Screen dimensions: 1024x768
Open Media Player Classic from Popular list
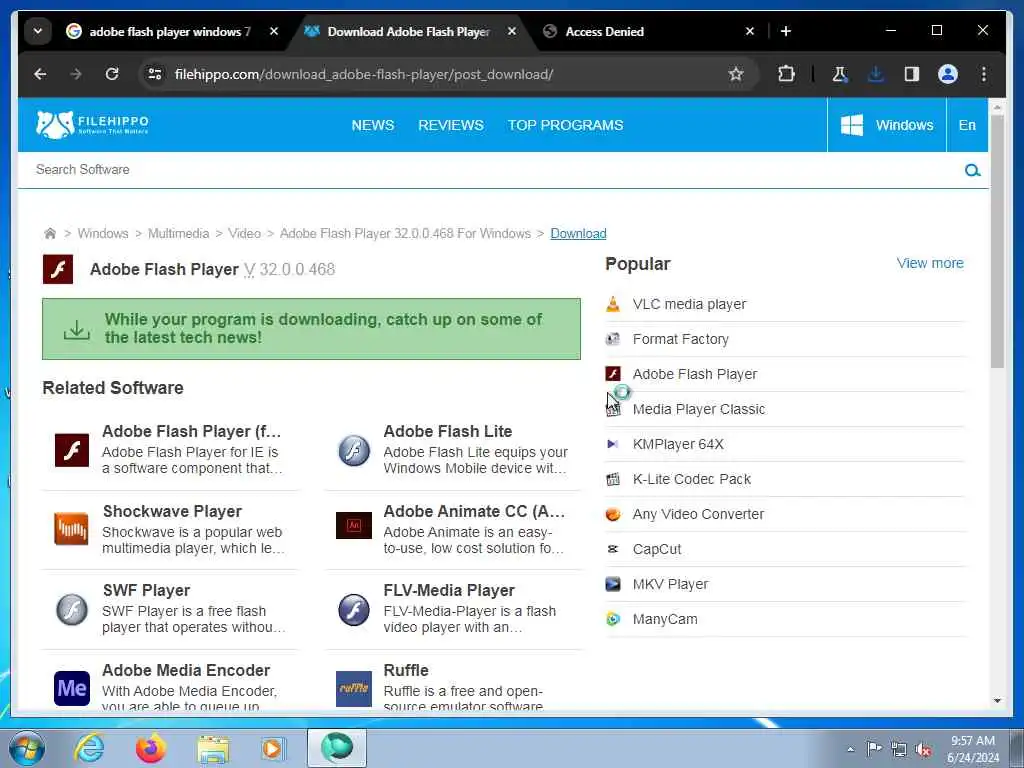coord(699,409)
